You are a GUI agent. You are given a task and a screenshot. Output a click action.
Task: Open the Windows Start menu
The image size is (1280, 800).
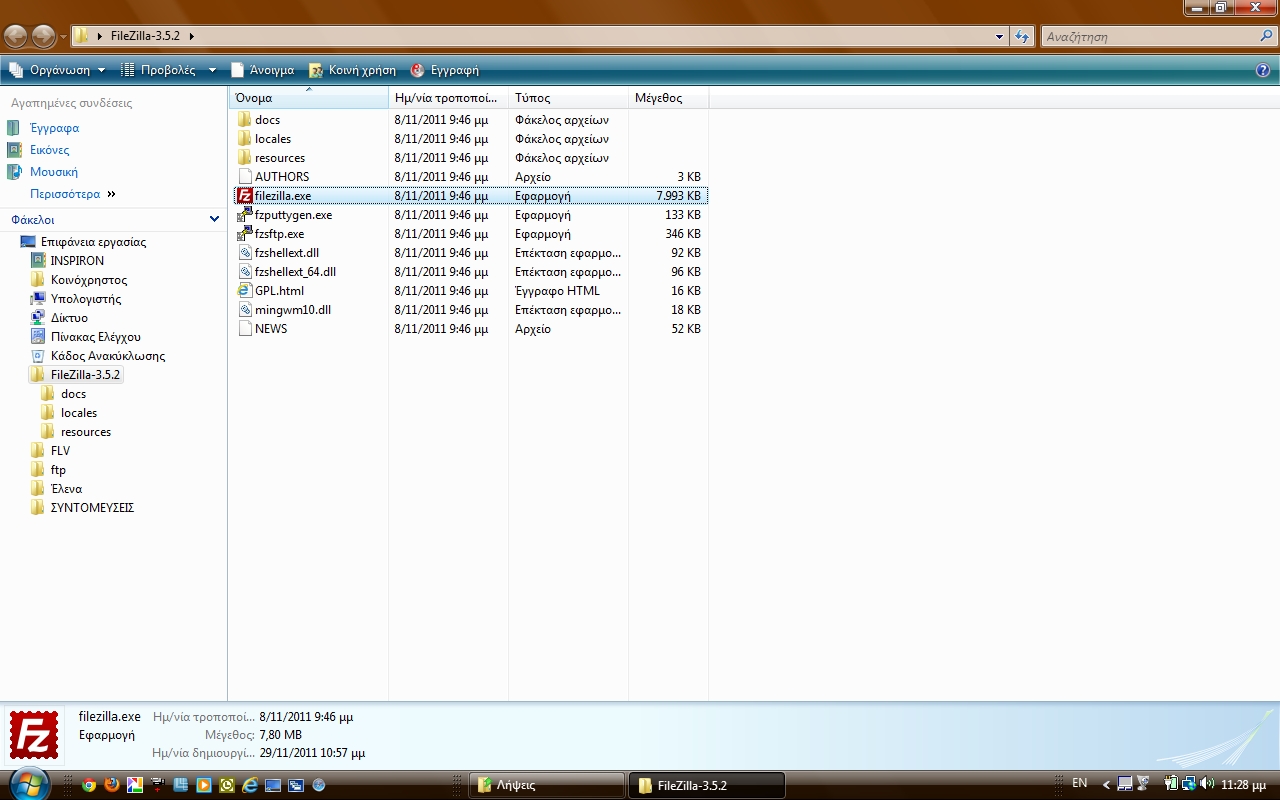28,782
